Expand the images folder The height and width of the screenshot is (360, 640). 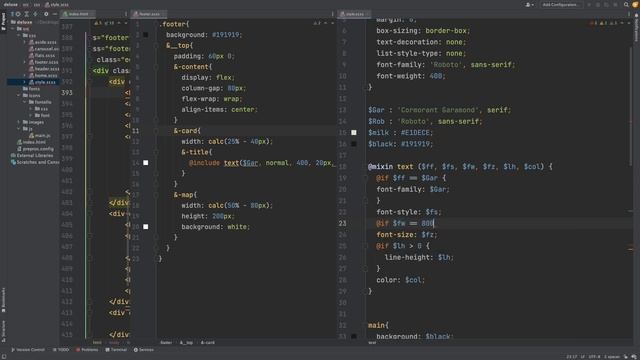pyautogui.click(x=19, y=122)
